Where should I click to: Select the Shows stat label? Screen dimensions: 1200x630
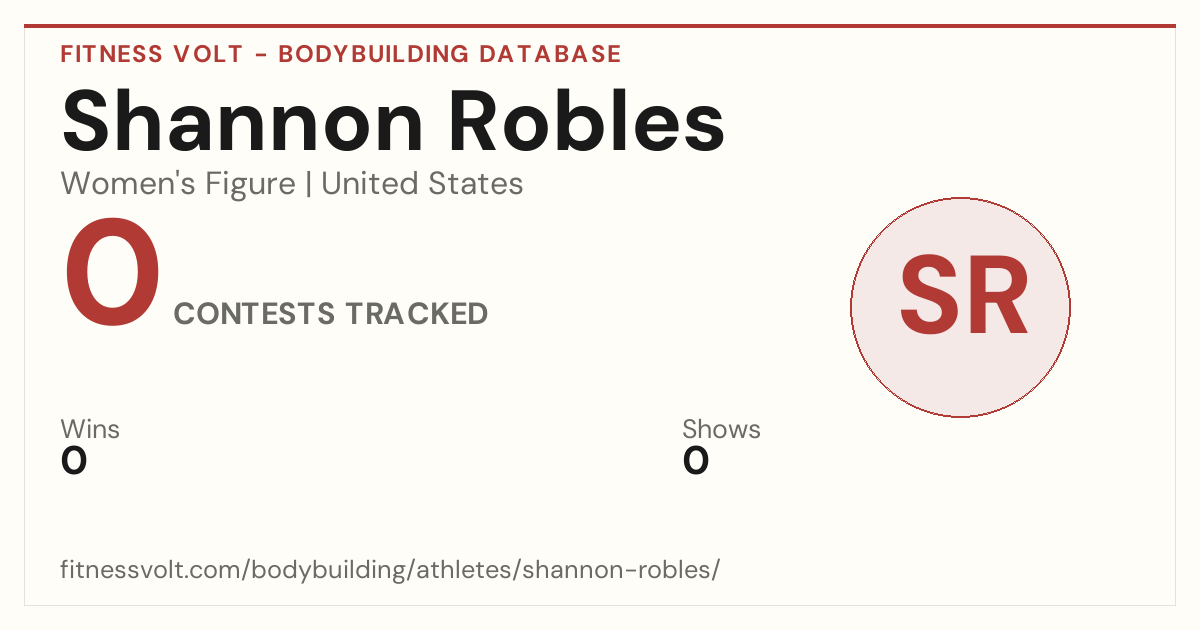point(721,429)
